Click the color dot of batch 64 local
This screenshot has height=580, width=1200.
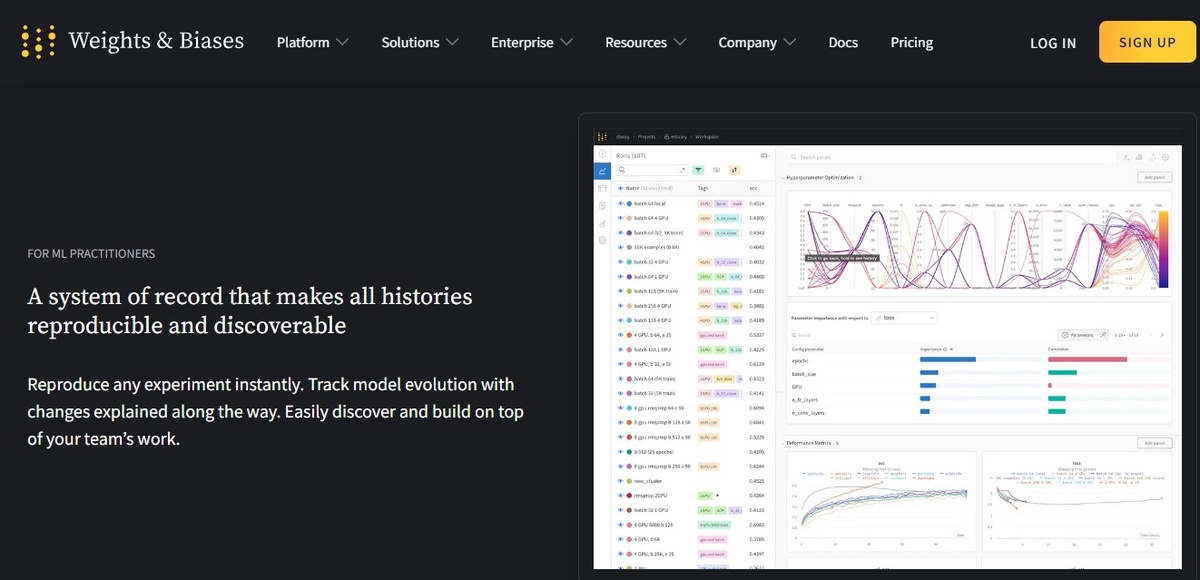click(x=629, y=203)
